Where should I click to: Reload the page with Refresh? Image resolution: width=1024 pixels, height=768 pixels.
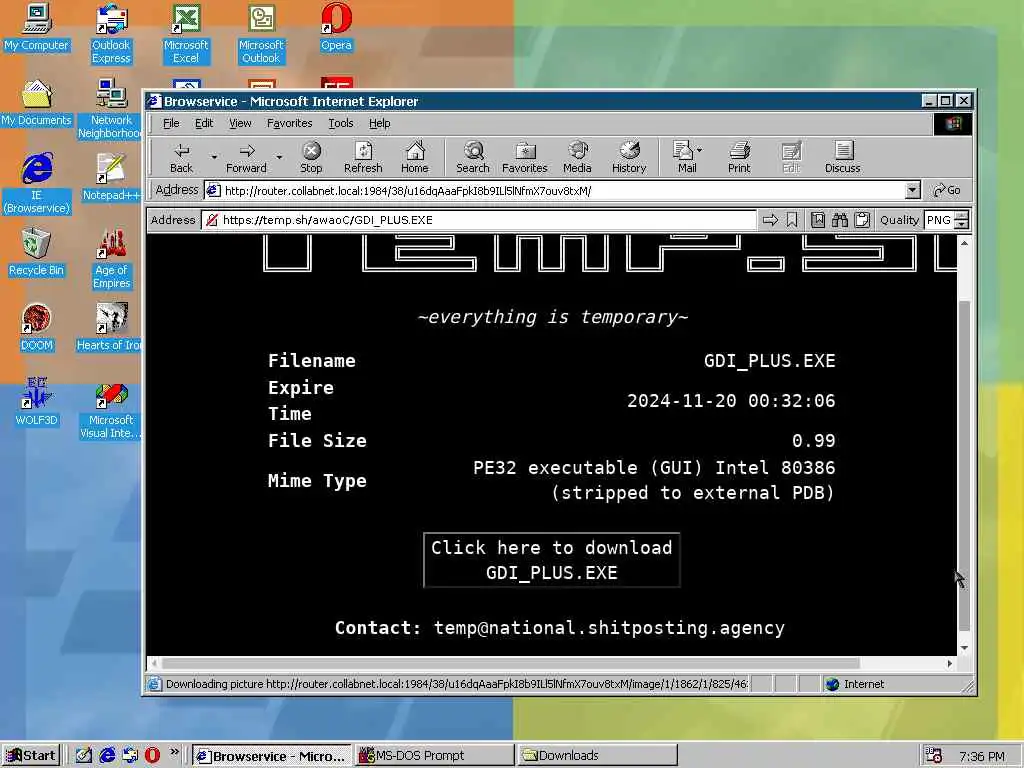click(363, 158)
